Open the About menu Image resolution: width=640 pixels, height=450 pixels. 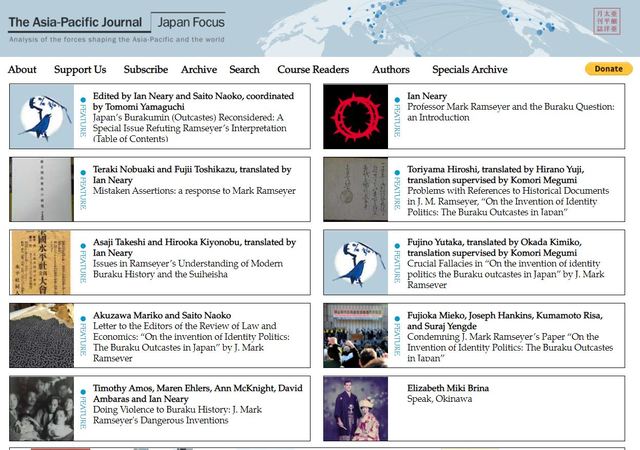pos(22,69)
